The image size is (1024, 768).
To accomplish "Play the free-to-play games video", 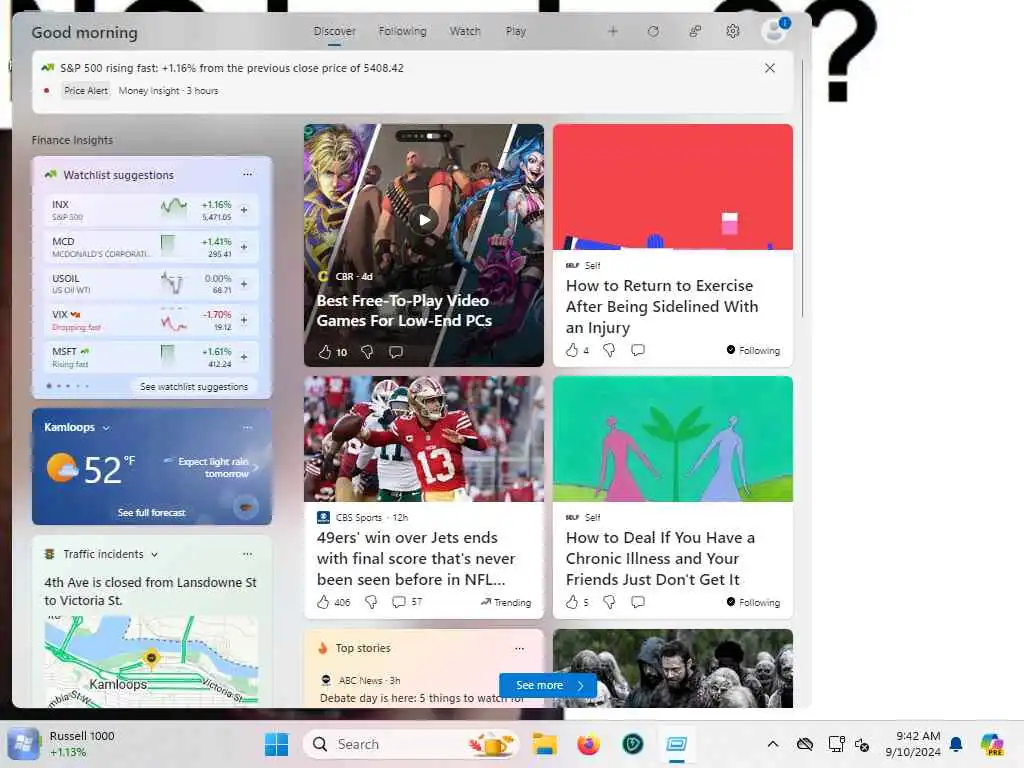I will click(x=424, y=220).
